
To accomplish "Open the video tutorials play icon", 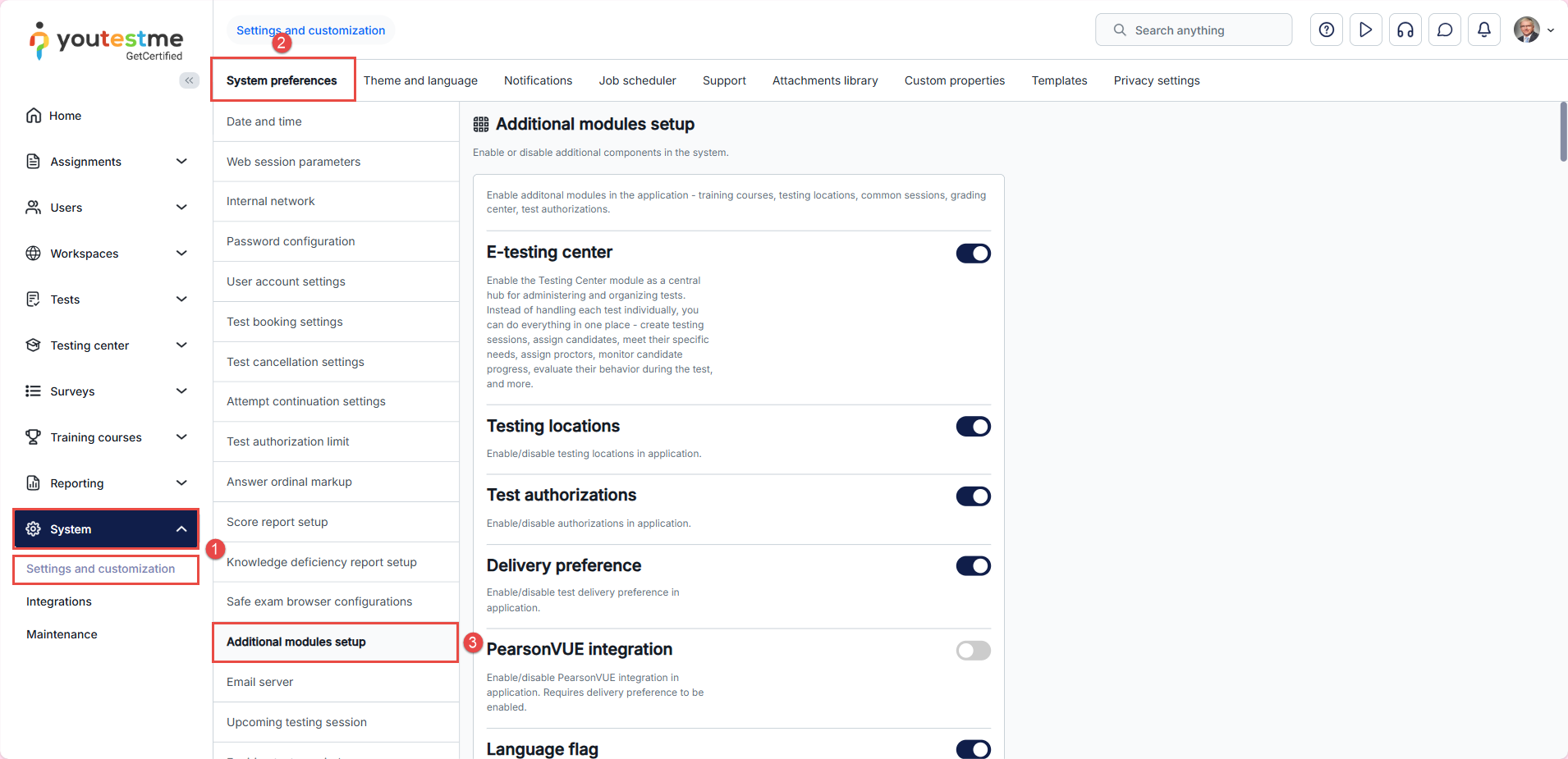I will (1365, 30).
